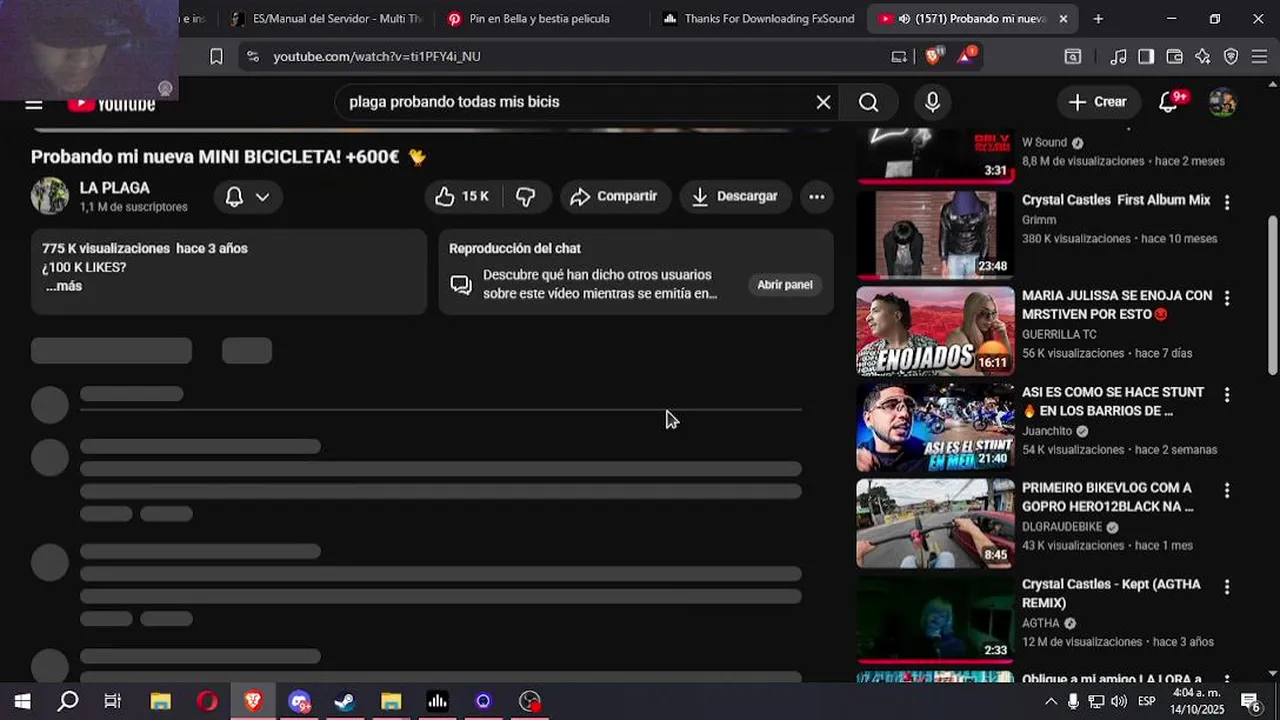
Task: Switch to the Thanks For Downloading FxSound tab
Action: pos(757,19)
